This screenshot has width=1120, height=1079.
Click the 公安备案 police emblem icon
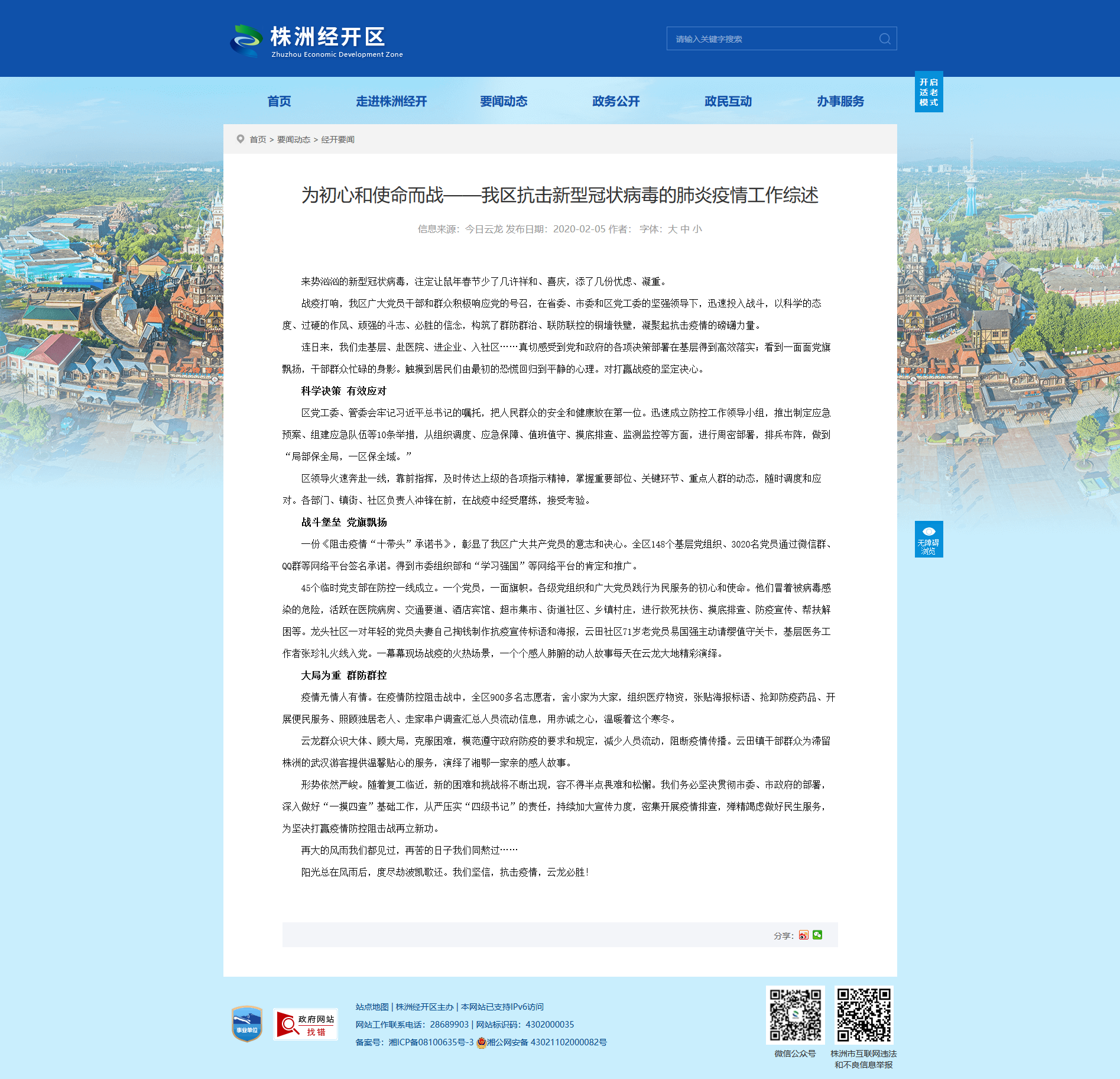[481, 1042]
